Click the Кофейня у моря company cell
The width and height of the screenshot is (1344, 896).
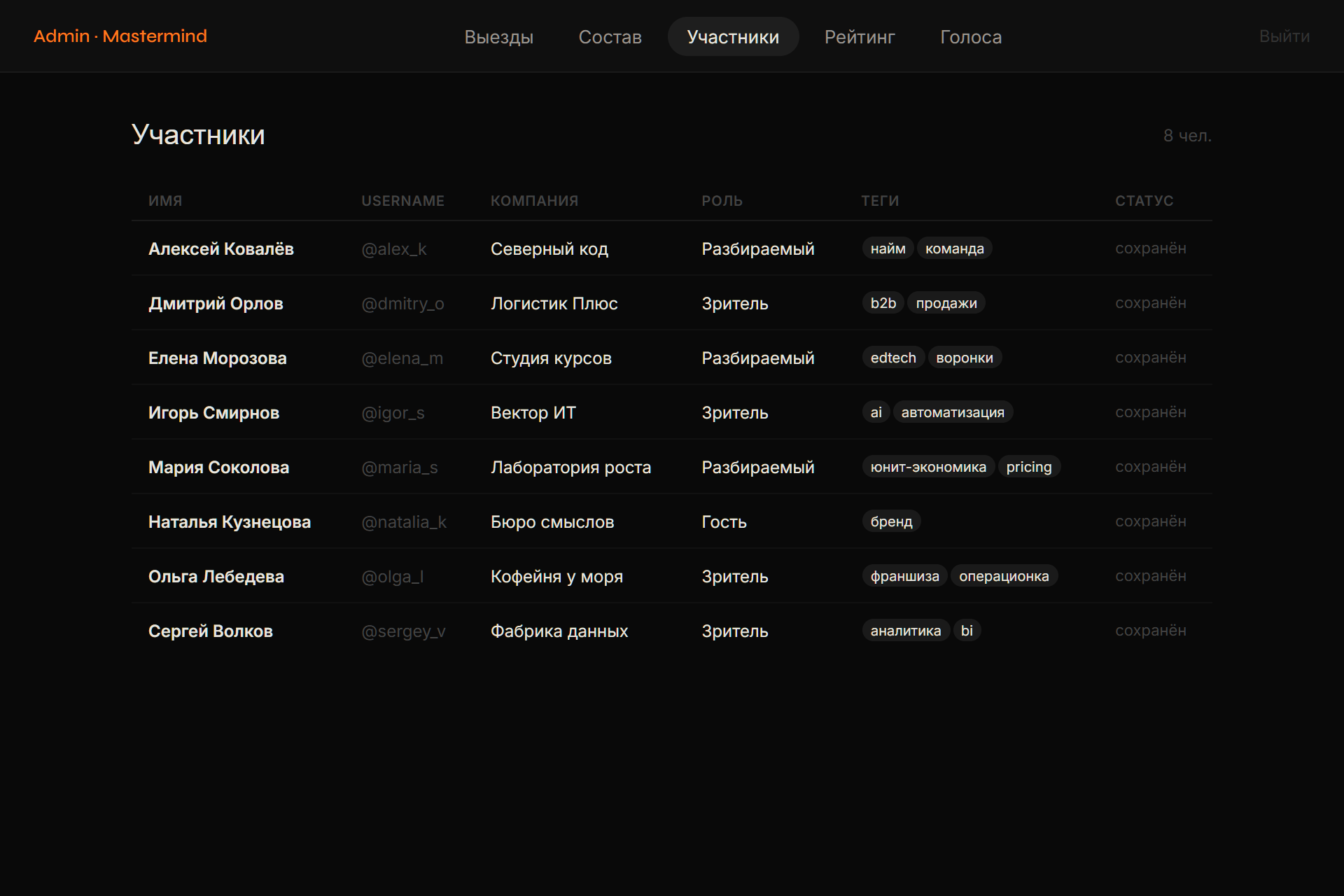pyautogui.click(x=556, y=576)
